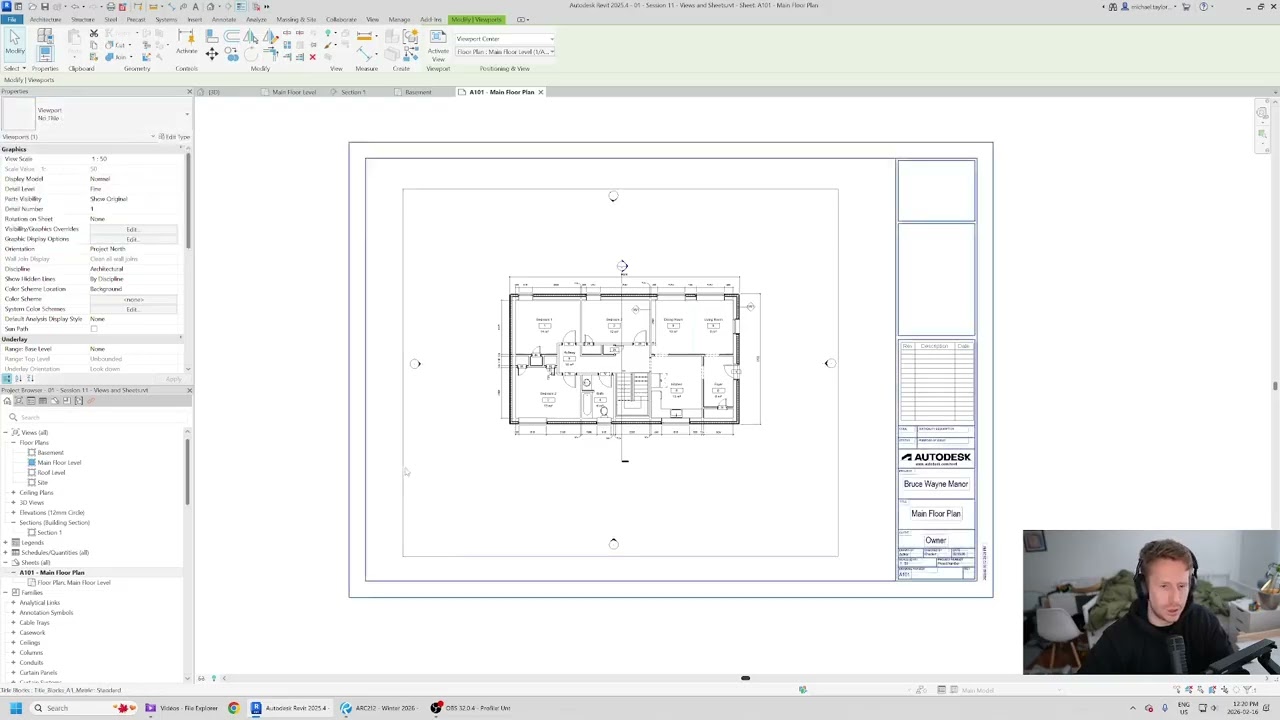Expand the 3D Views tree node
The height and width of the screenshot is (720, 1280).
(13, 502)
